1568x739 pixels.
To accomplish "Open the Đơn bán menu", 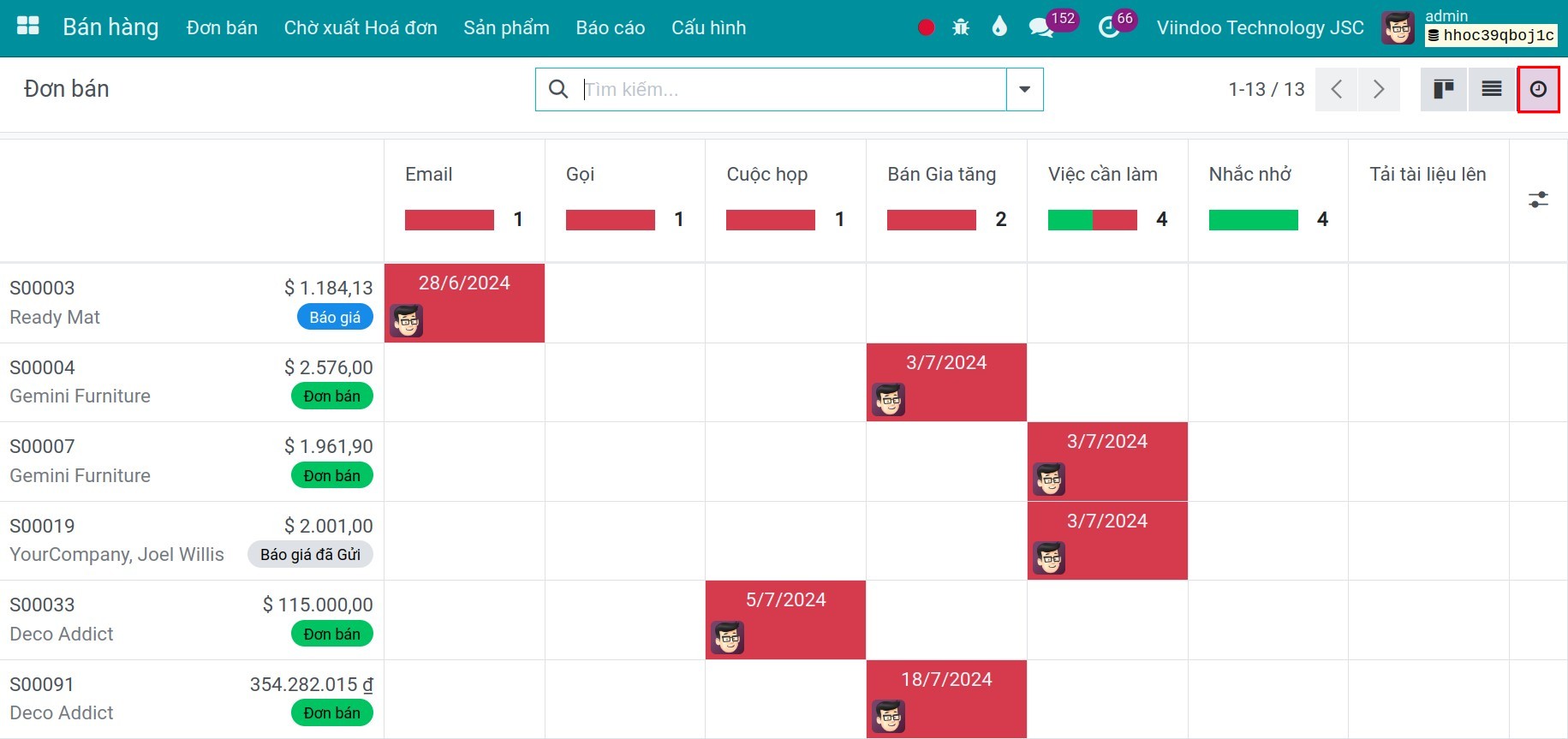I will click(222, 28).
